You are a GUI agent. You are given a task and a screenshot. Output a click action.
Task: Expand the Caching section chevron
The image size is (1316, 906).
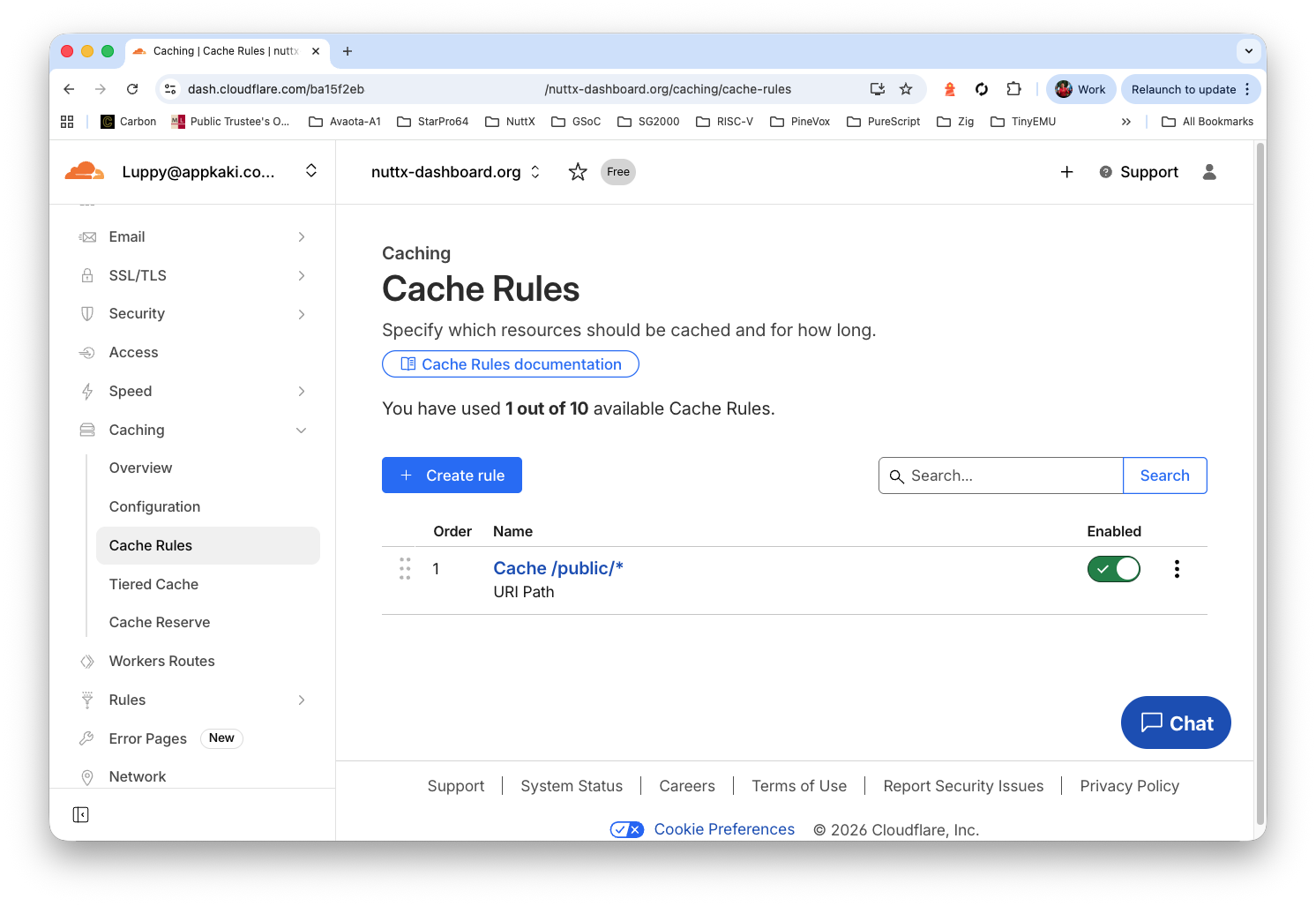(x=302, y=430)
